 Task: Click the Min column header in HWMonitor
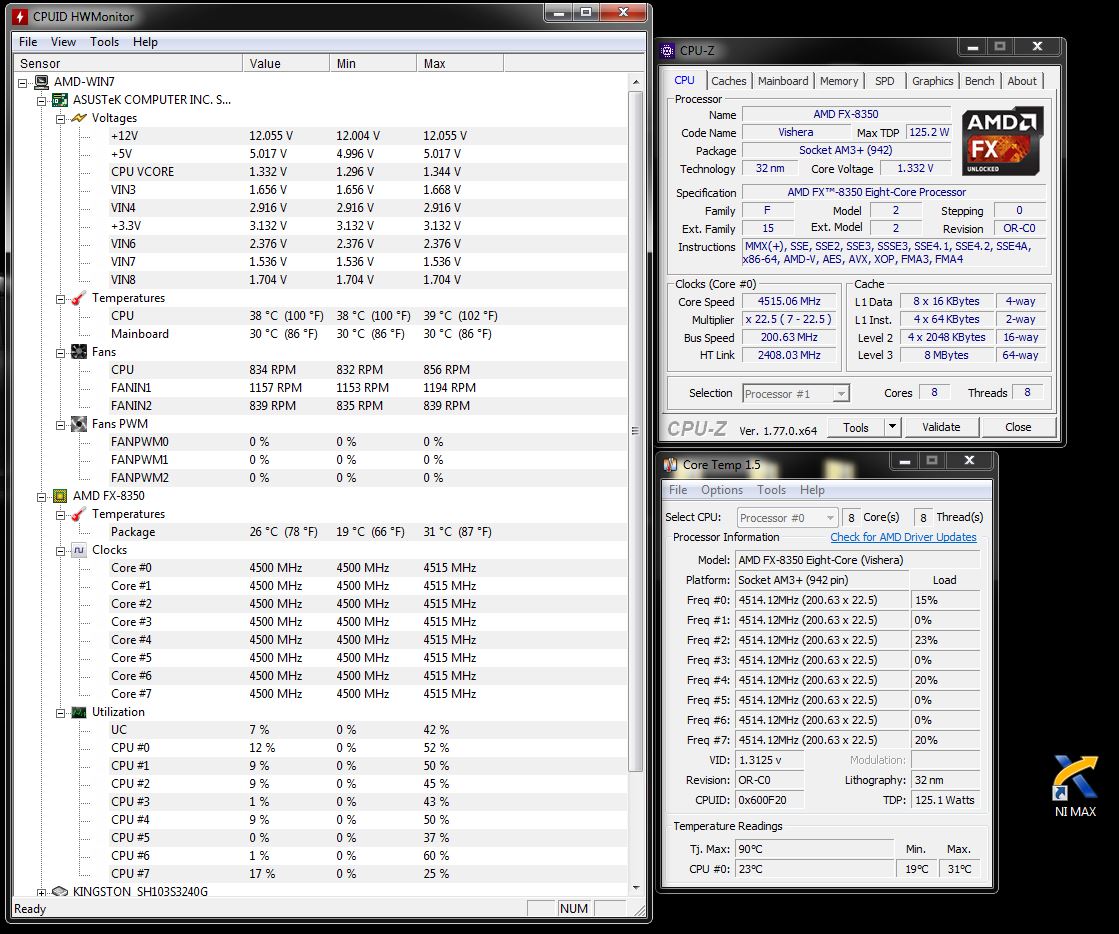(373, 64)
